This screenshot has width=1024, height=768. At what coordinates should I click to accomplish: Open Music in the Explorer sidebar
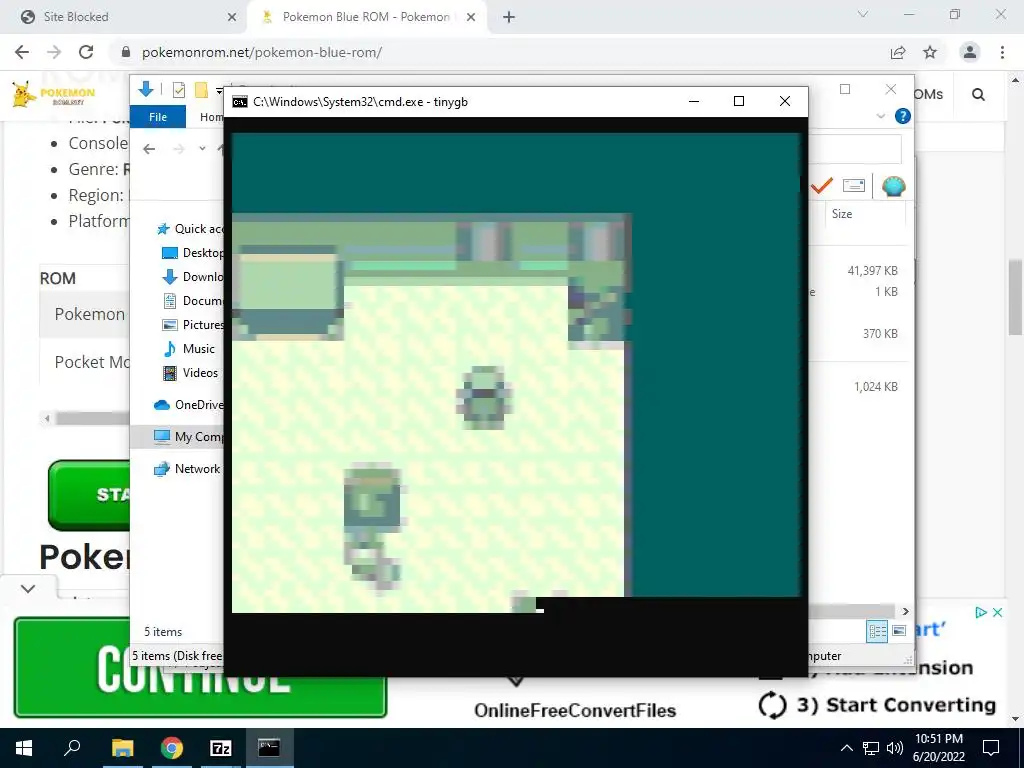pyautogui.click(x=189, y=349)
